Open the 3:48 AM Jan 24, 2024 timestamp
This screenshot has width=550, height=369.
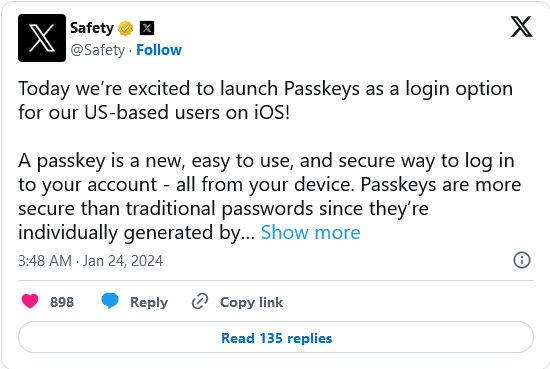click(90, 261)
